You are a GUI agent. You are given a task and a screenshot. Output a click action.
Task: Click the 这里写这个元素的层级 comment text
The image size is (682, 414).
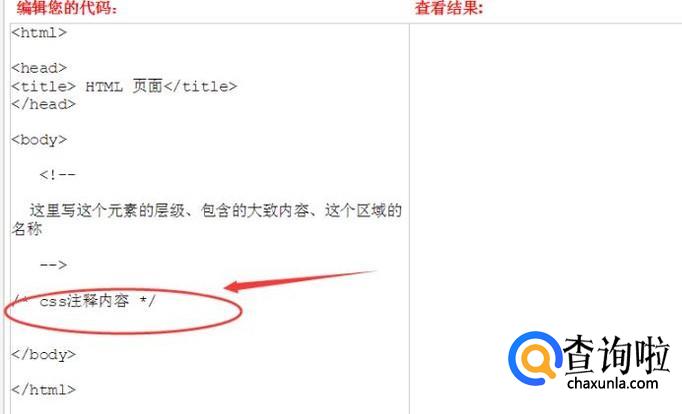pyautogui.click(x=215, y=210)
